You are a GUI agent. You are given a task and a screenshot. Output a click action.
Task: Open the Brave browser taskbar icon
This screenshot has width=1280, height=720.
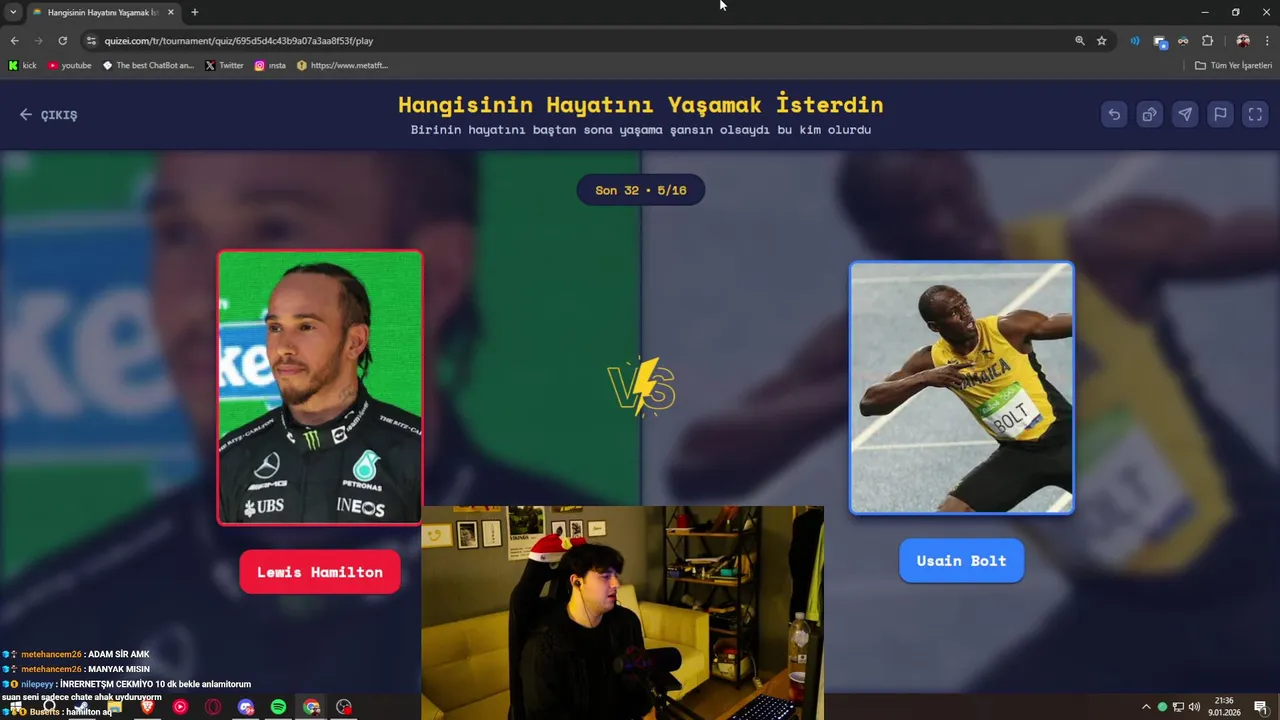(x=147, y=707)
